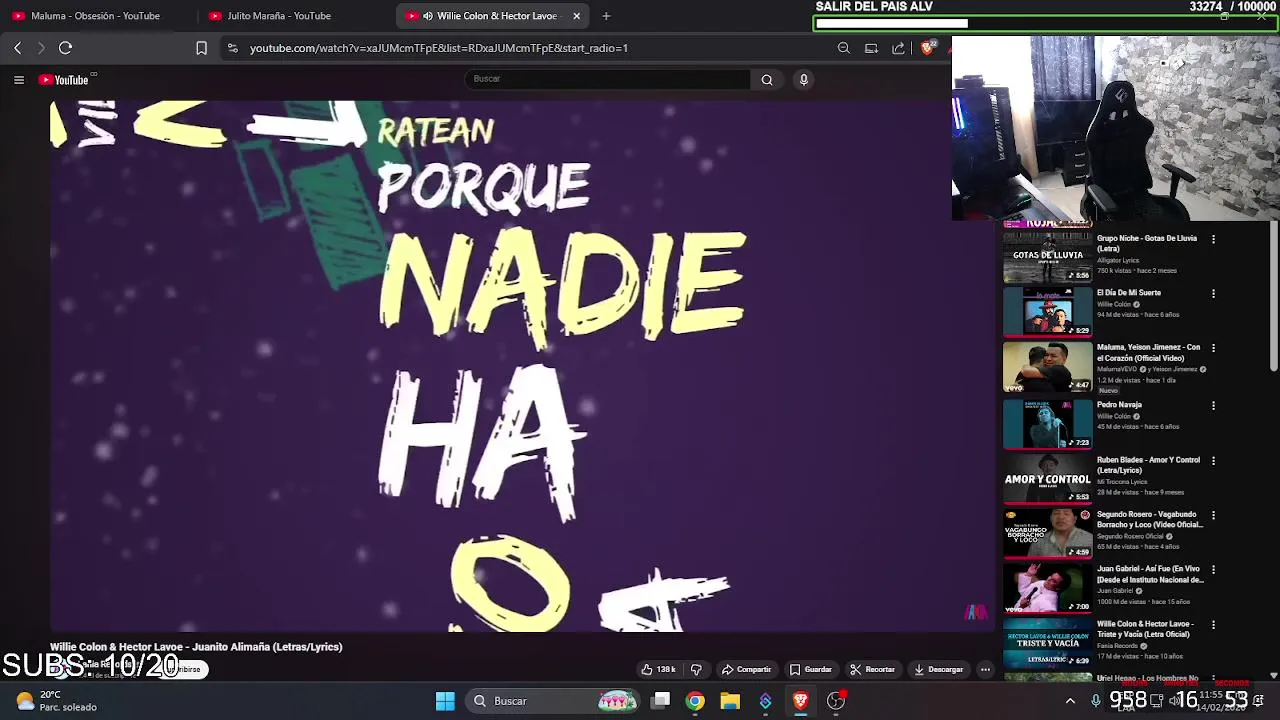Click the Compartir button
Viewport: 1280px width, 720px height.
coord(746,669)
